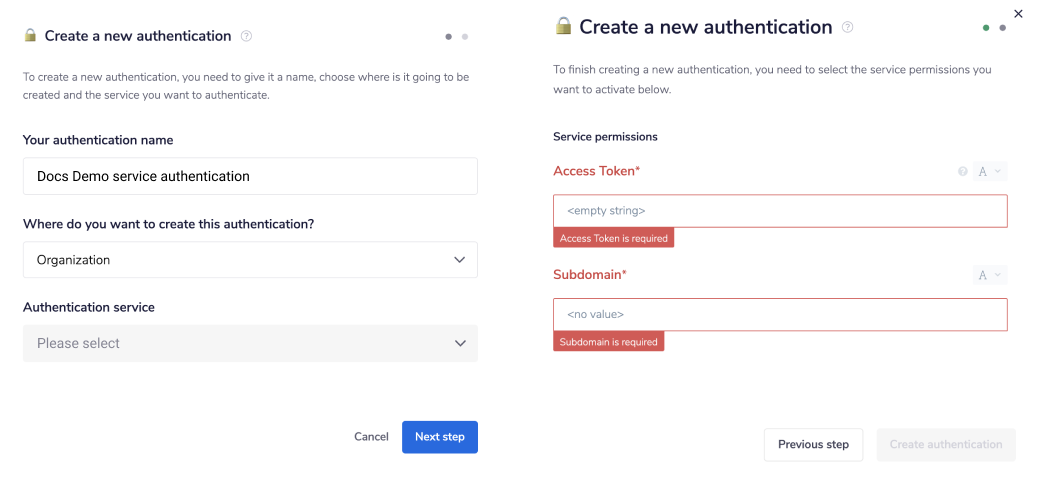This screenshot has width=1040, height=477.
Task: Go back with Previous step button
Action: (813, 445)
